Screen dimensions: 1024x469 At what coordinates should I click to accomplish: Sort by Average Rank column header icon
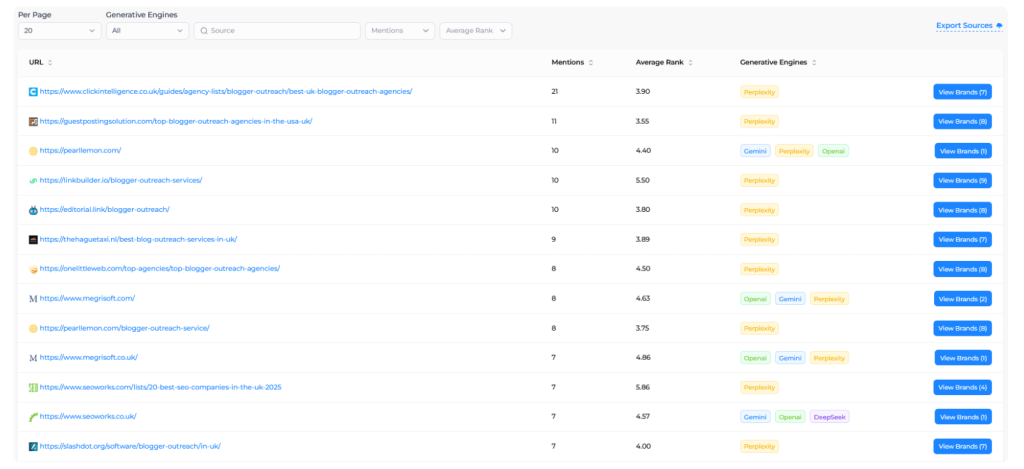(687, 62)
